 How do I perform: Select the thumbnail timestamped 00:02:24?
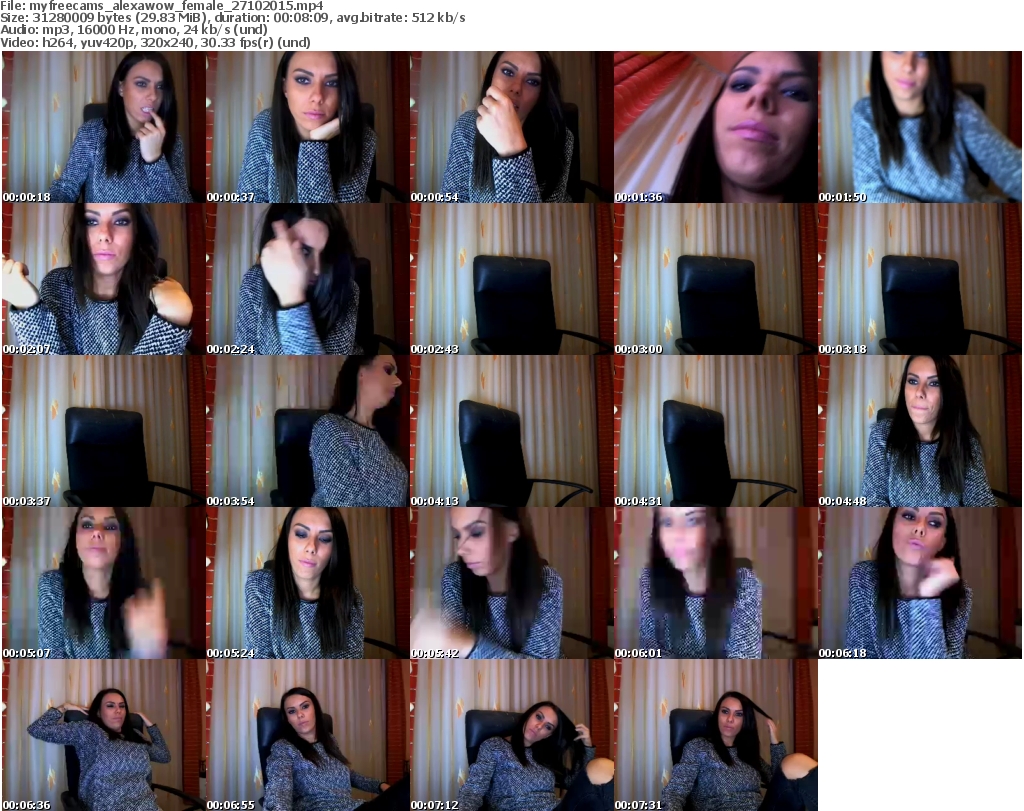[308, 279]
